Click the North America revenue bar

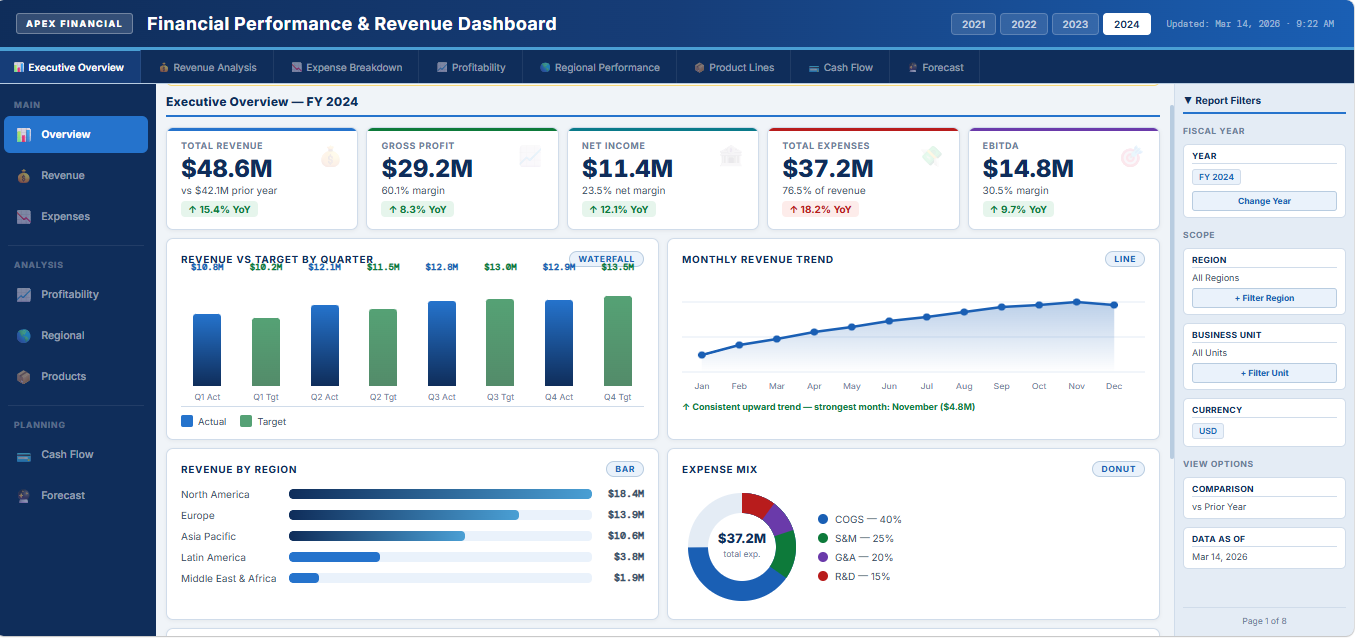click(440, 494)
